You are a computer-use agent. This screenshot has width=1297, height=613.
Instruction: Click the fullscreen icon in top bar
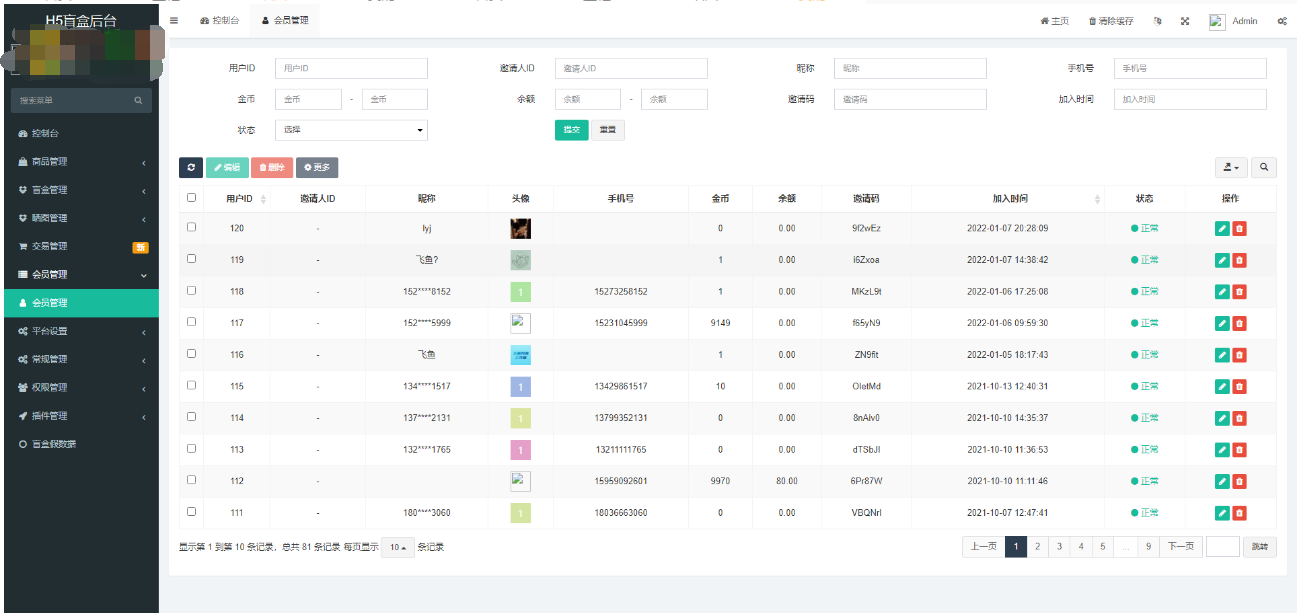(x=1185, y=21)
